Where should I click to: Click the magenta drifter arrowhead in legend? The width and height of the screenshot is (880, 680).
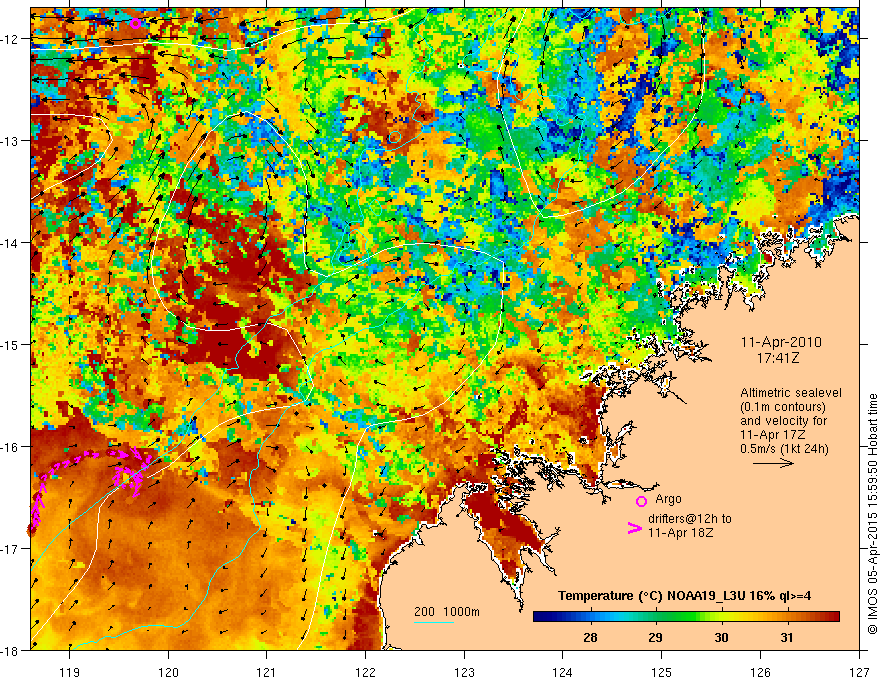[634, 528]
